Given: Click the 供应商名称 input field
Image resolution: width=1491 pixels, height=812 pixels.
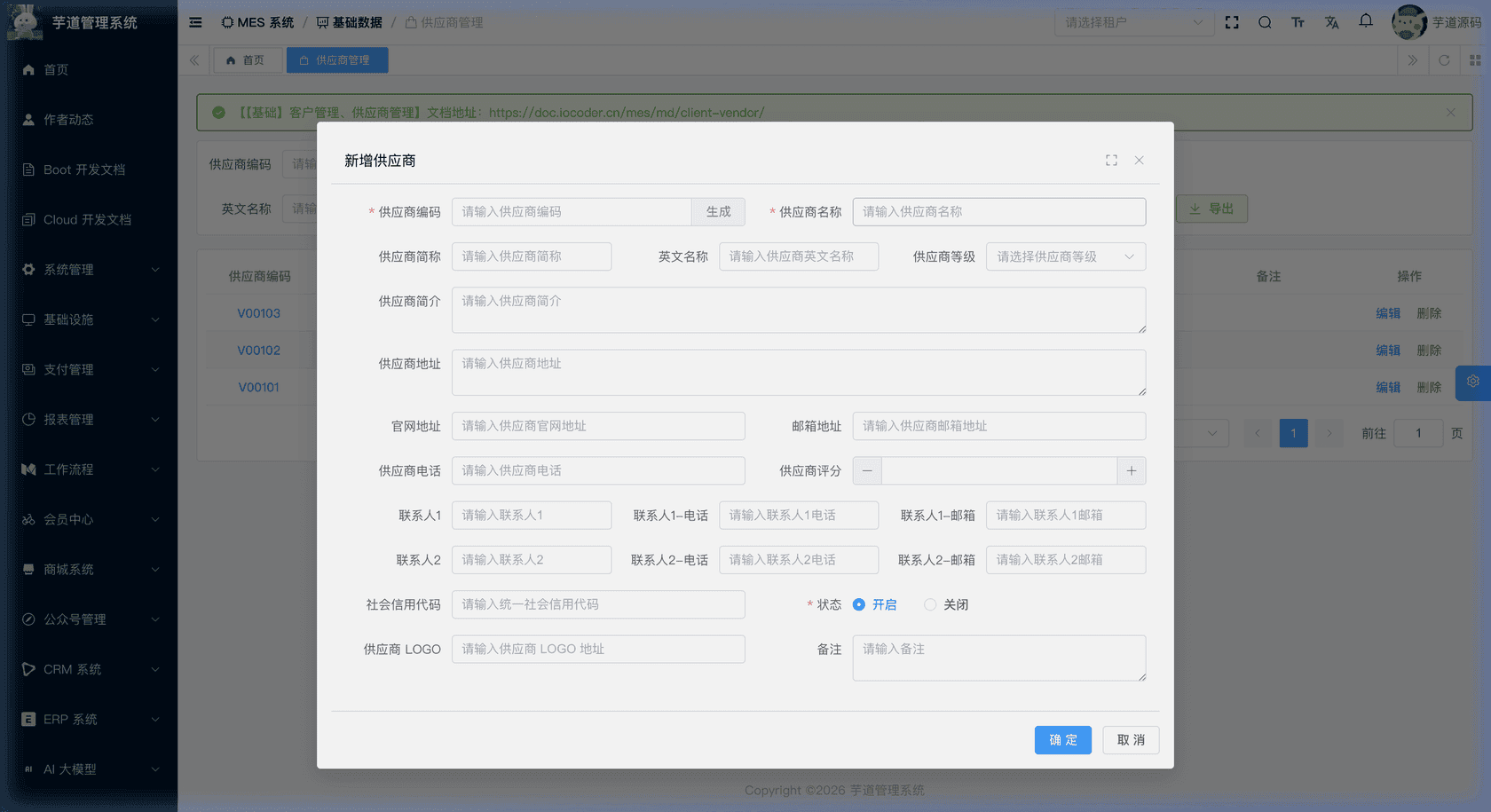Looking at the screenshot, I should point(998,211).
